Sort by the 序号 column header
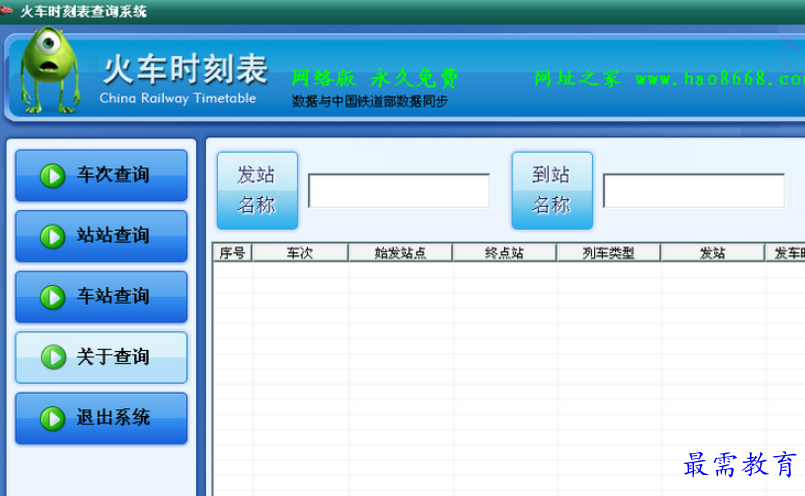The width and height of the screenshot is (805, 496). point(232,253)
